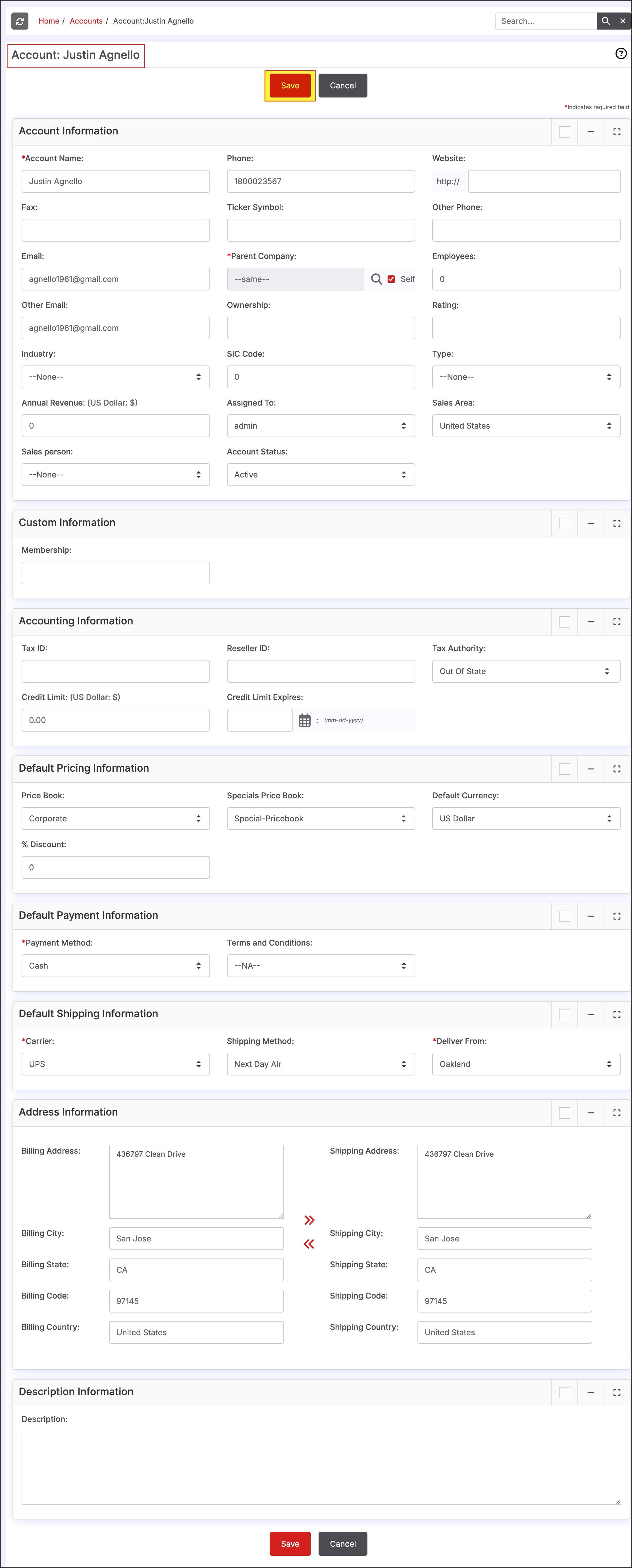
Task: Tick the Description Information header checkbox
Action: pos(564,1392)
